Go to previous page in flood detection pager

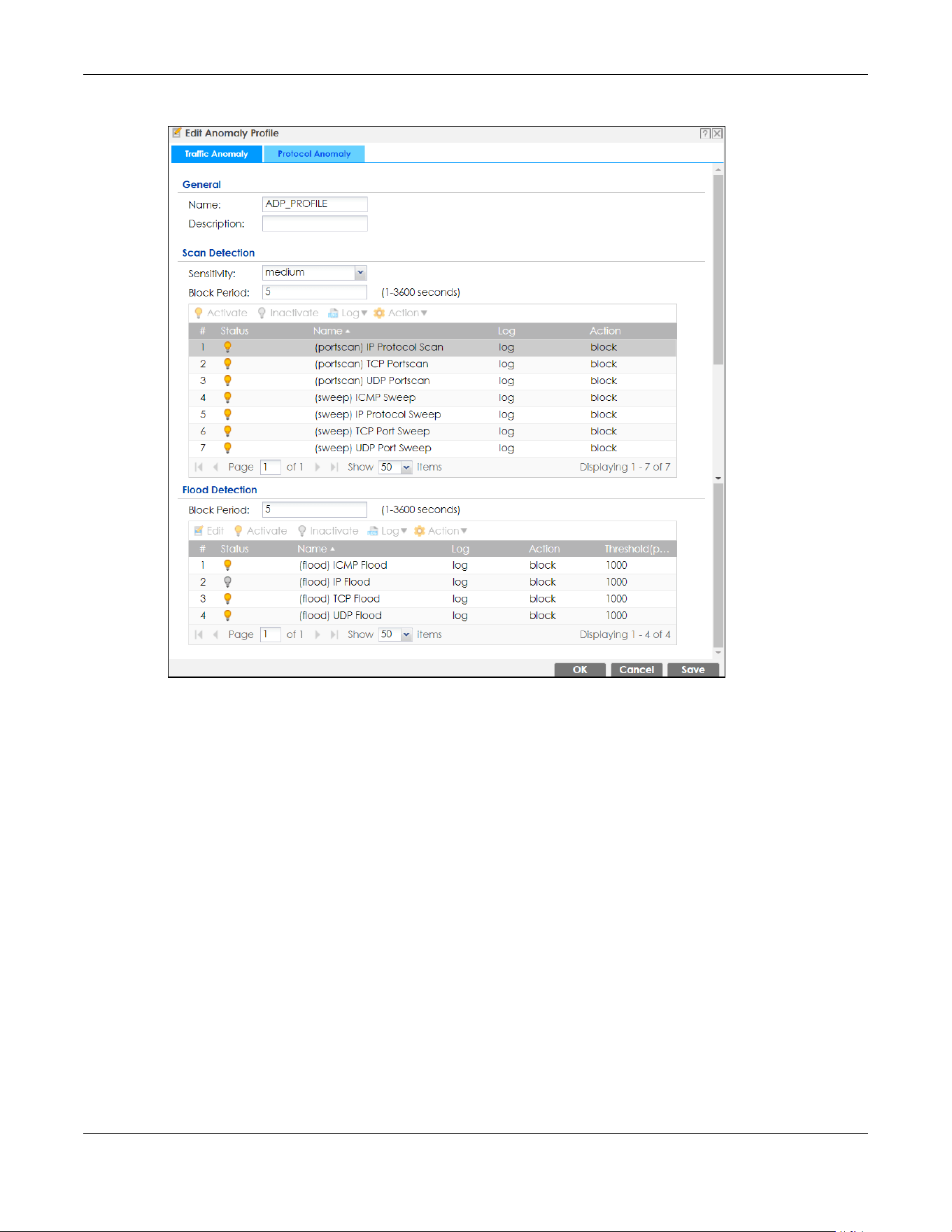point(215,635)
